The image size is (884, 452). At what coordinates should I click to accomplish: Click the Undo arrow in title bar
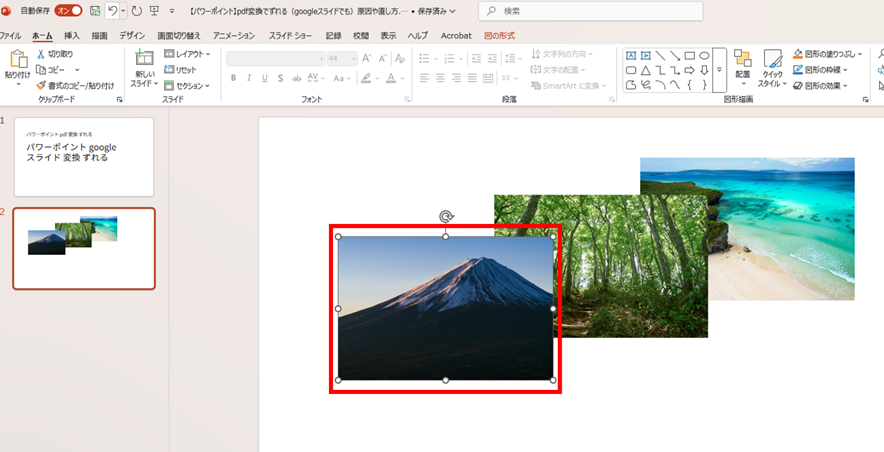tap(111, 11)
